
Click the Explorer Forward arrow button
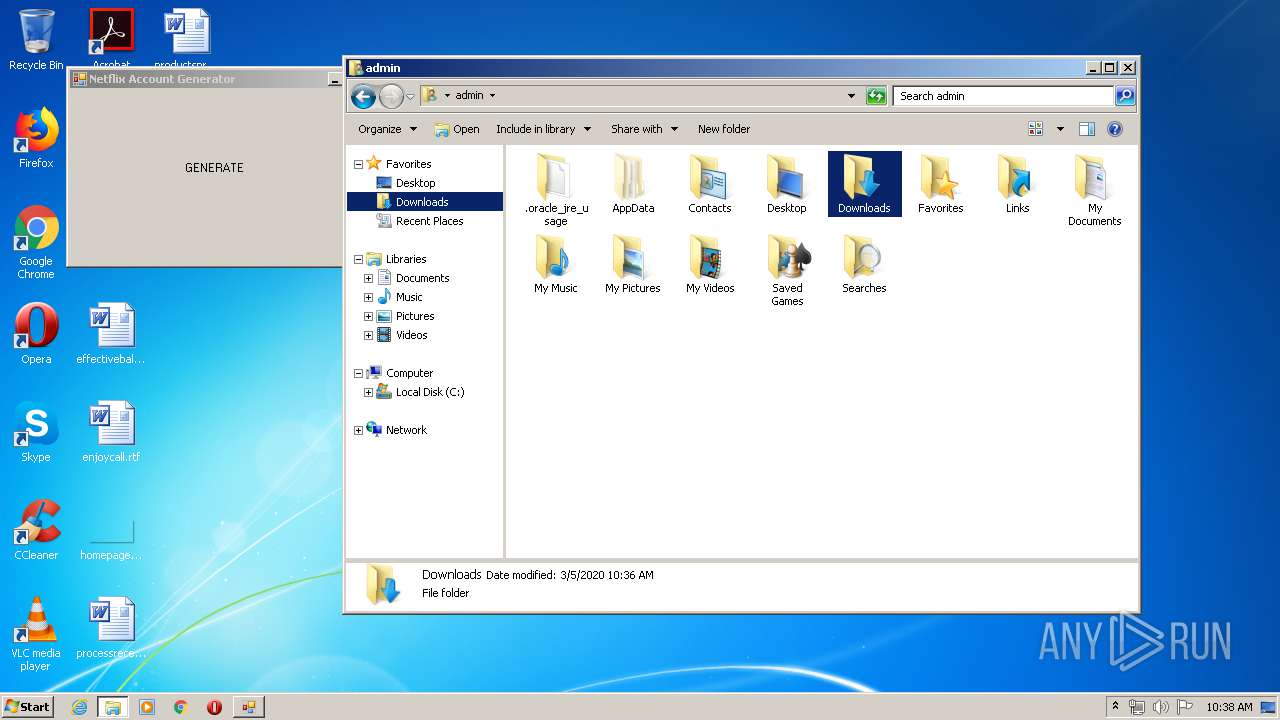pos(391,96)
